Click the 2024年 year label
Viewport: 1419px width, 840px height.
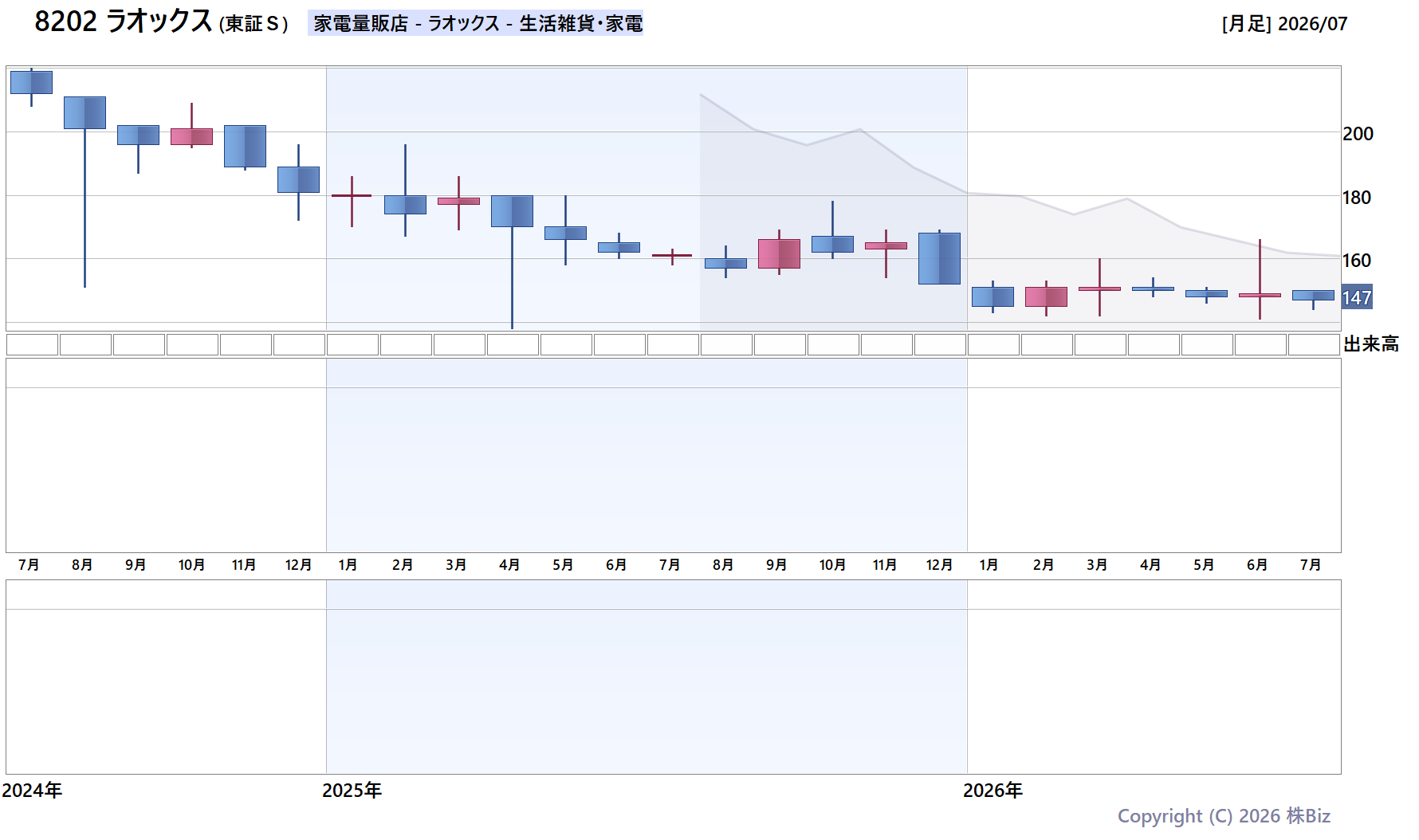pyautogui.click(x=32, y=791)
